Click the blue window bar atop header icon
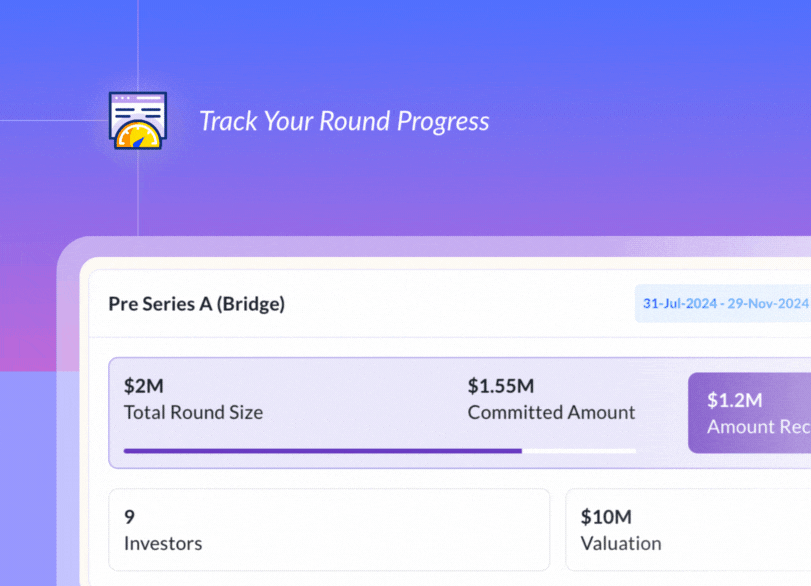This screenshot has width=811, height=586. click(x=138, y=98)
